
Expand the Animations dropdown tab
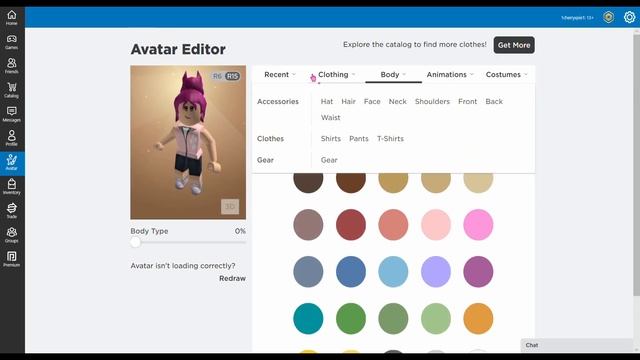450,75
